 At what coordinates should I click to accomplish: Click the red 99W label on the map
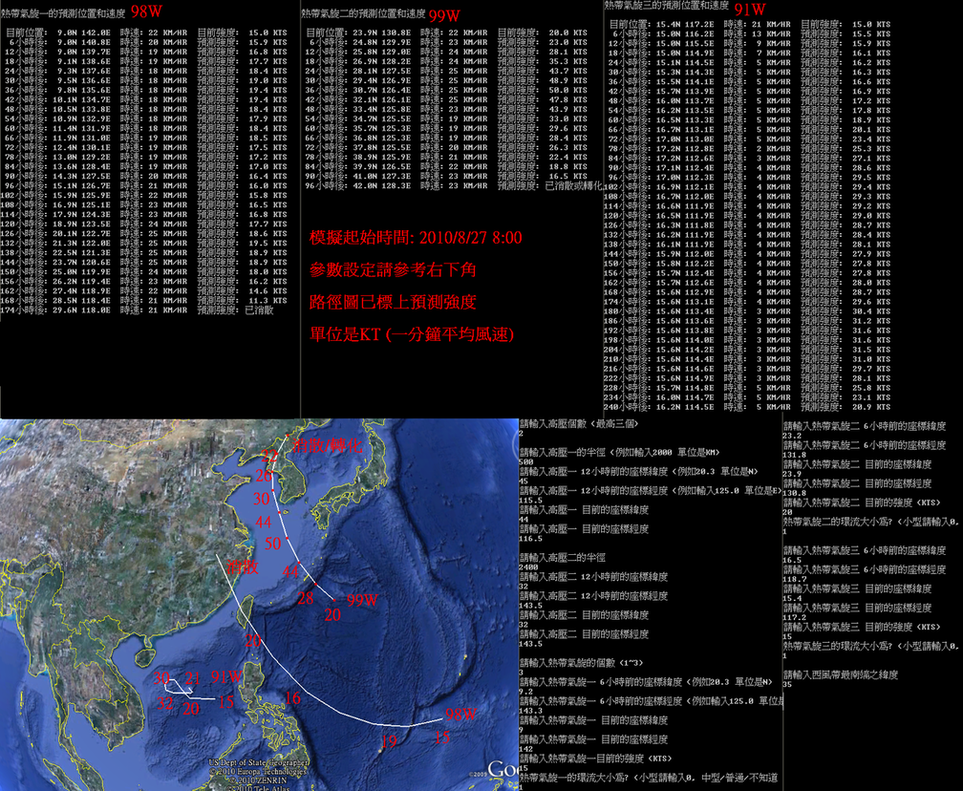click(361, 600)
